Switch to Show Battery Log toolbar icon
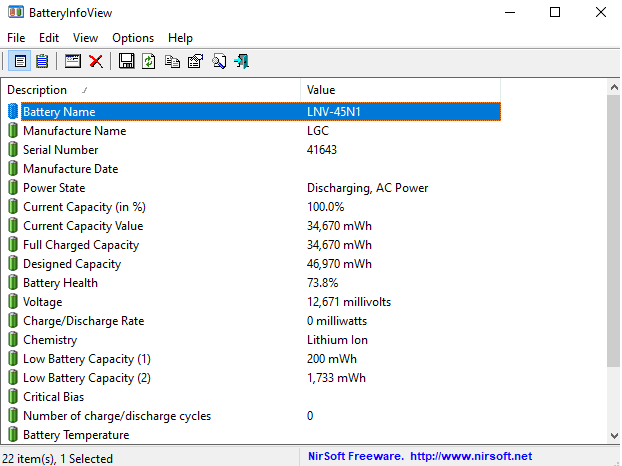 click(42, 61)
